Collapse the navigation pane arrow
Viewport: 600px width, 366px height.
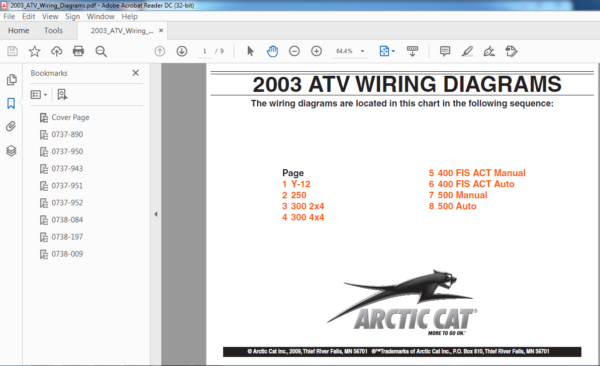click(x=156, y=214)
